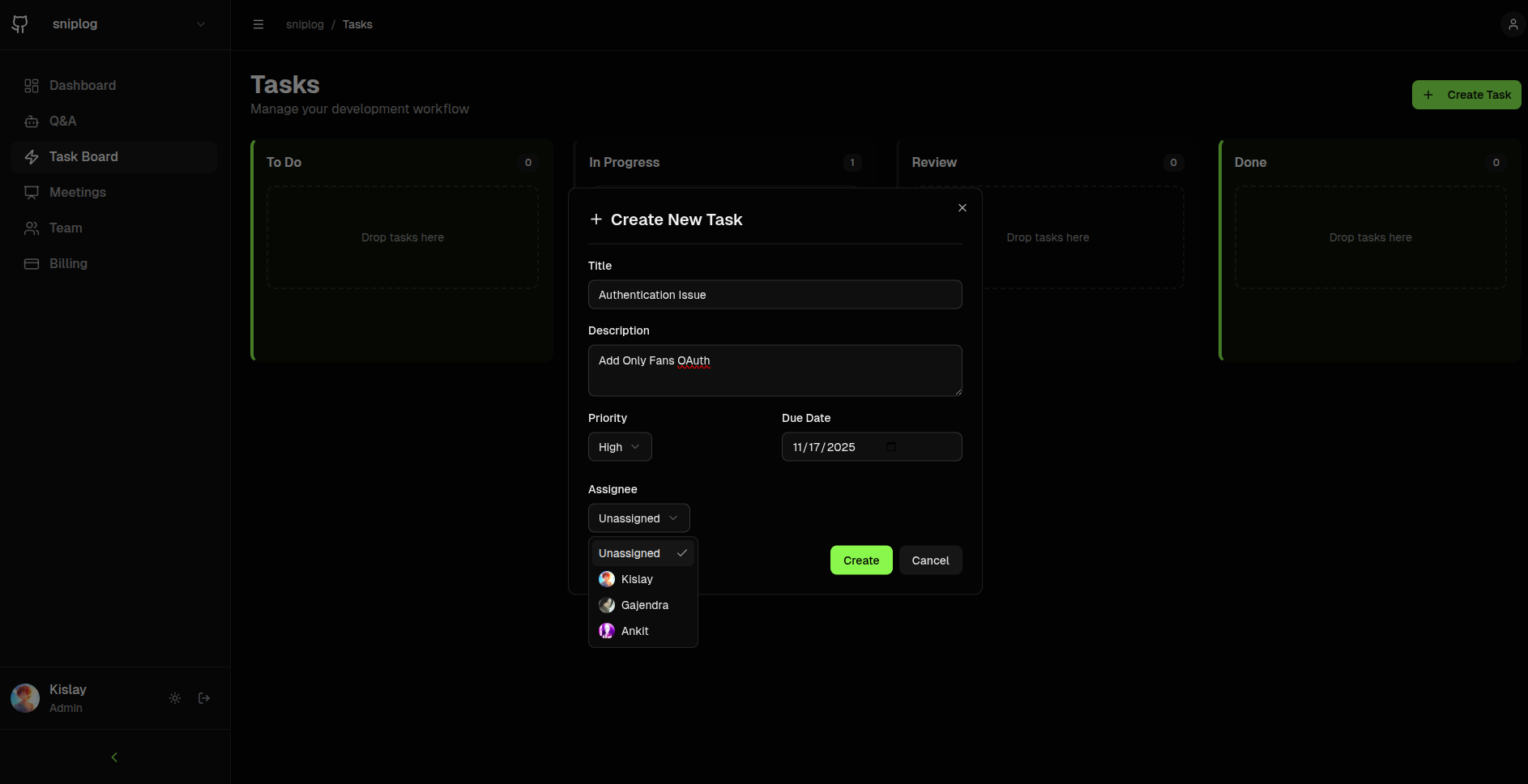Click the Authentication Issue title field
The width and height of the screenshot is (1528, 784).
pyautogui.click(x=775, y=294)
